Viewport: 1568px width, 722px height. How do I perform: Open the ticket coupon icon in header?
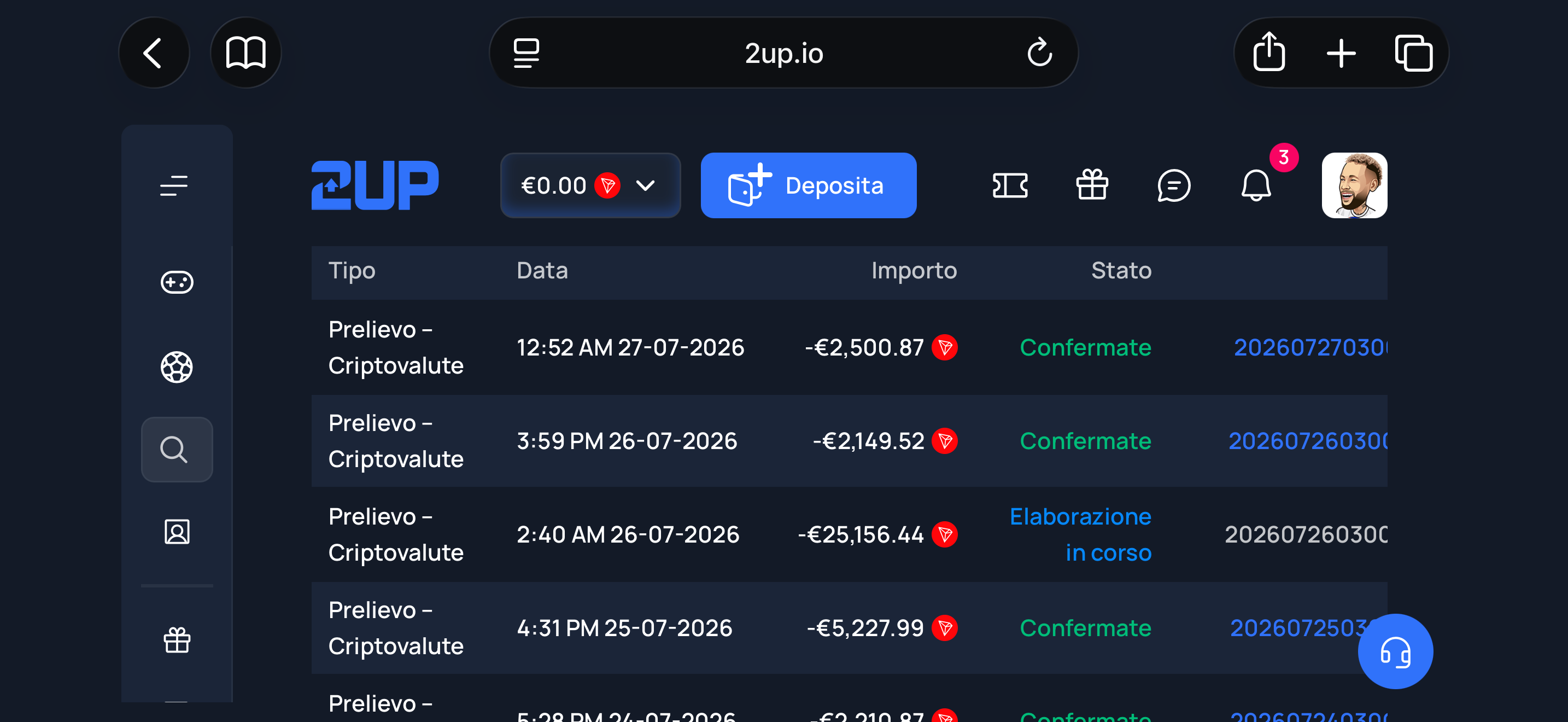pos(1010,185)
